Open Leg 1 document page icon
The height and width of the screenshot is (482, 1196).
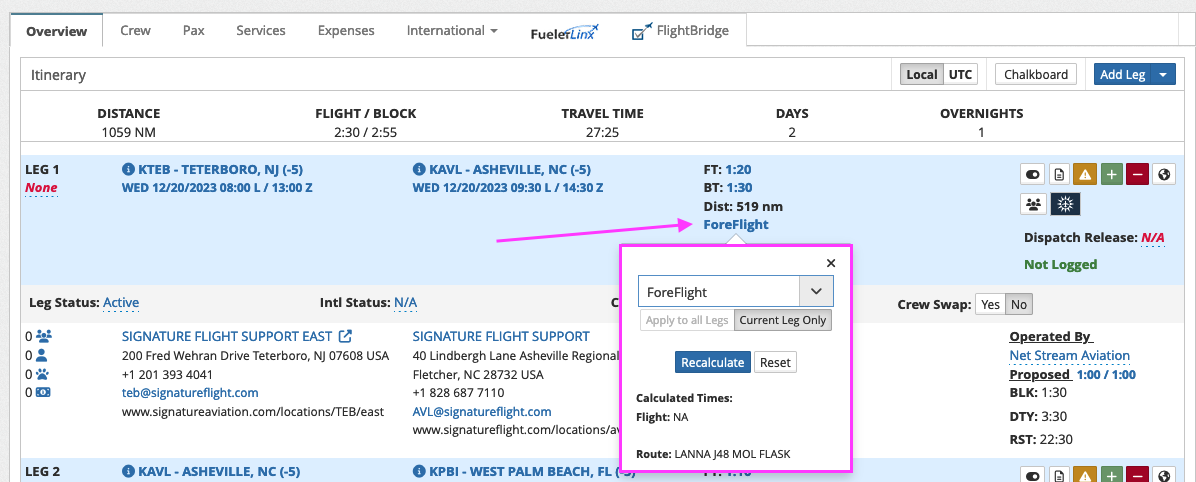pos(1059,174)
